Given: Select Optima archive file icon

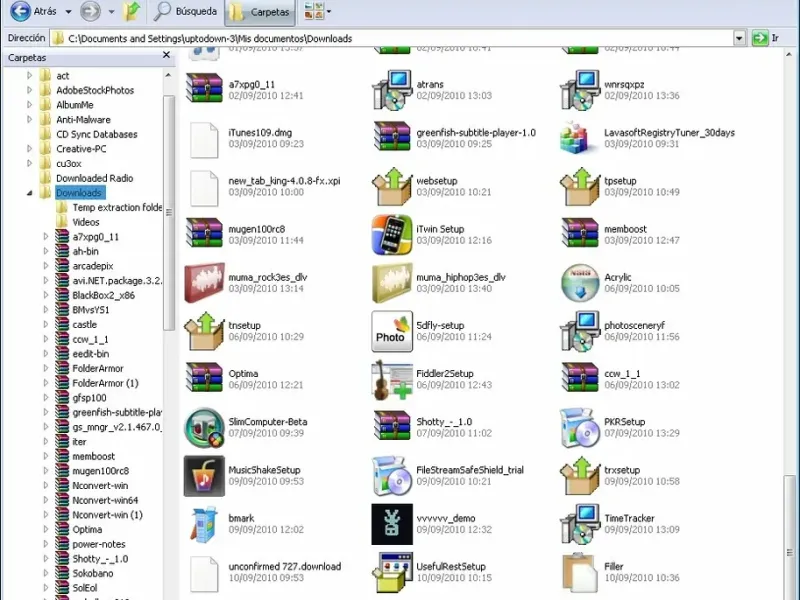Looking at the screenshot, I should (204, 378).
